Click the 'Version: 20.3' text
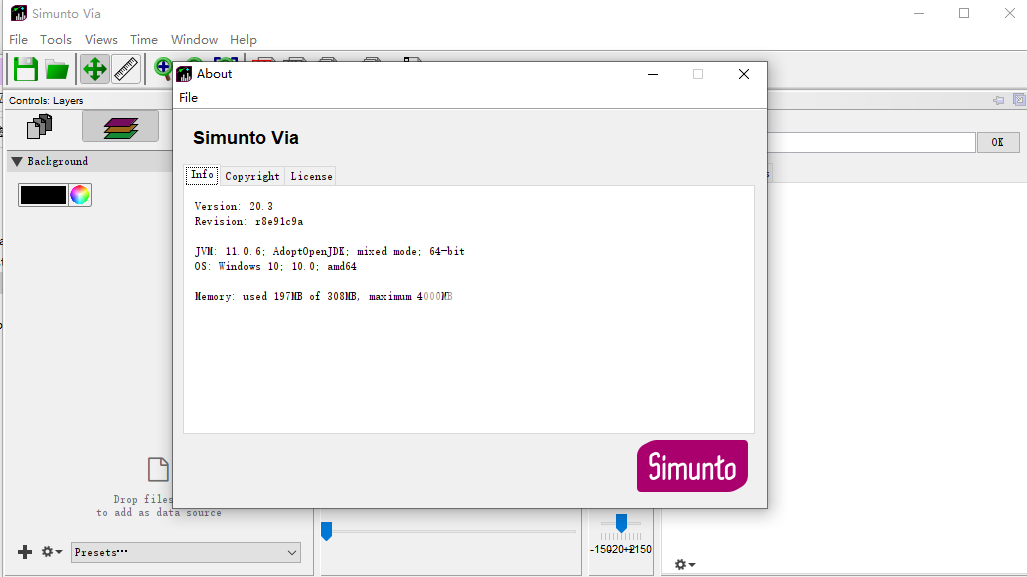Image resolution: width=1027 pixels, height=577 pixels. tap(234, 206)
